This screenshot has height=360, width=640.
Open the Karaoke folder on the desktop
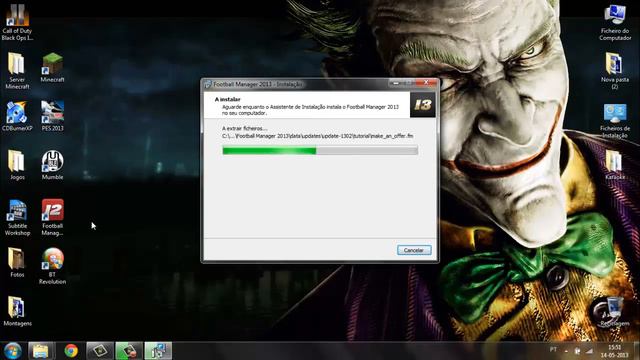(615, 165)
